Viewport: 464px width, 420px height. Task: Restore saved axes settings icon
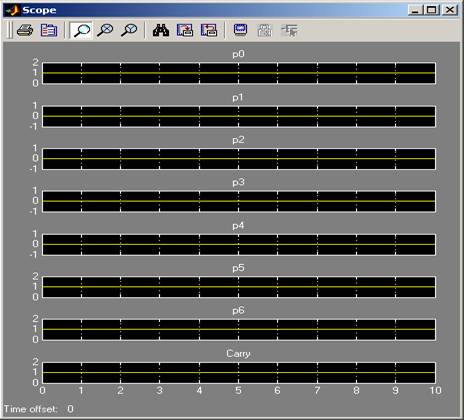pos(209,30)
